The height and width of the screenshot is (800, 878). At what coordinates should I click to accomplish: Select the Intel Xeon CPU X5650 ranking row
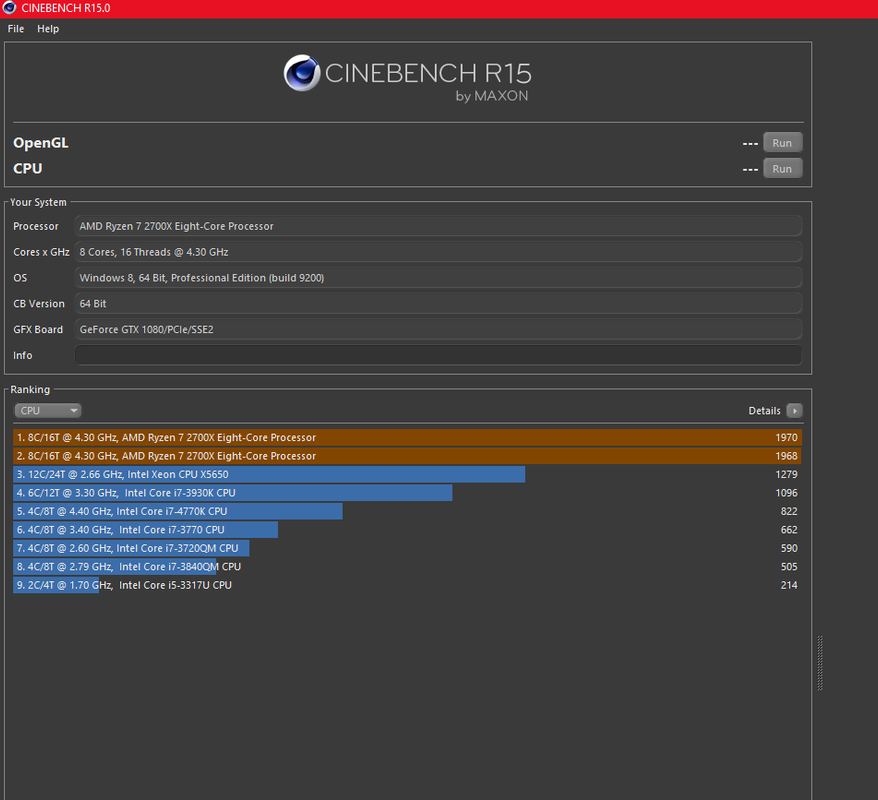coord(407,474)
